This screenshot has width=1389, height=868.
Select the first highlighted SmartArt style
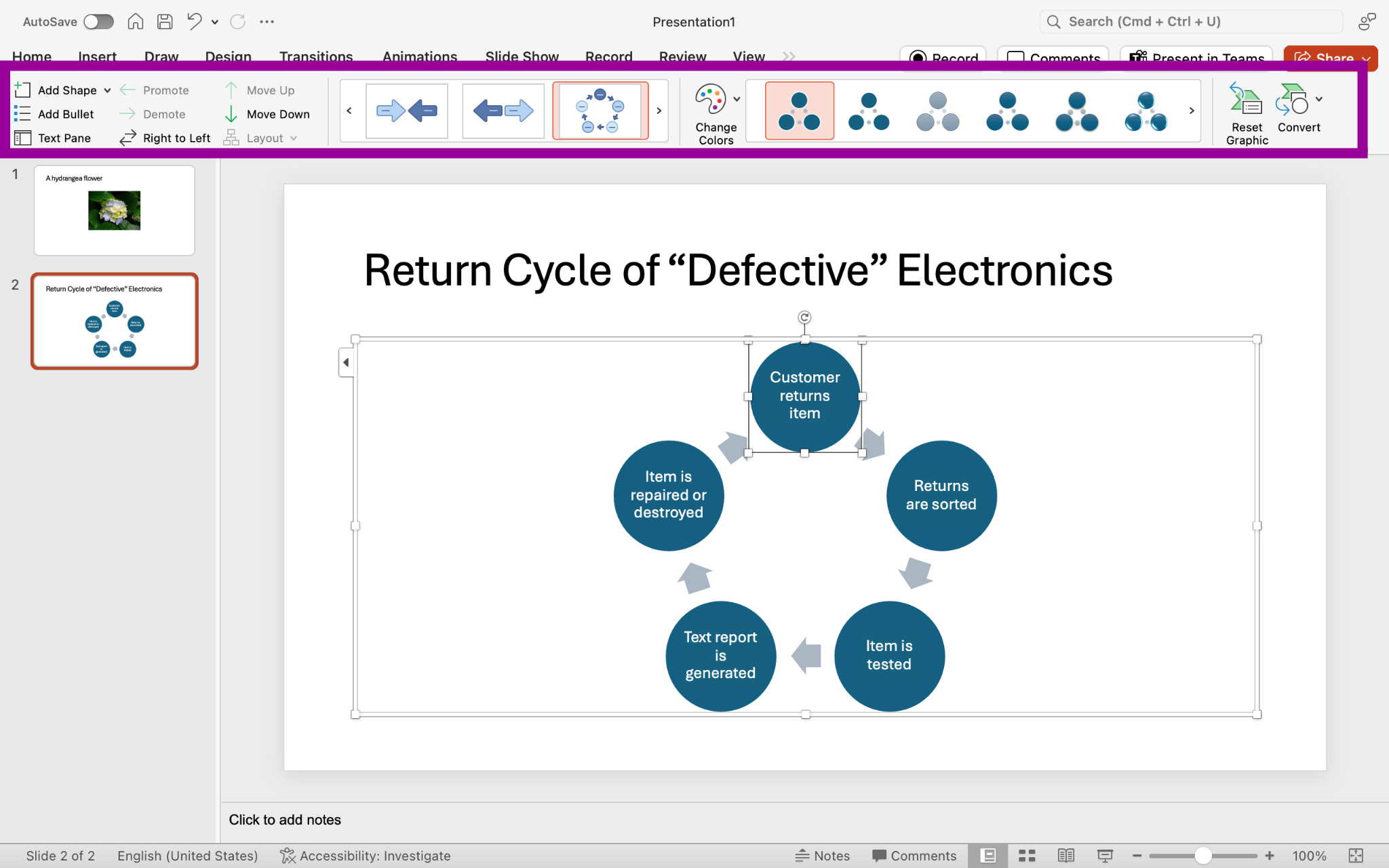(x=800, y=111)
